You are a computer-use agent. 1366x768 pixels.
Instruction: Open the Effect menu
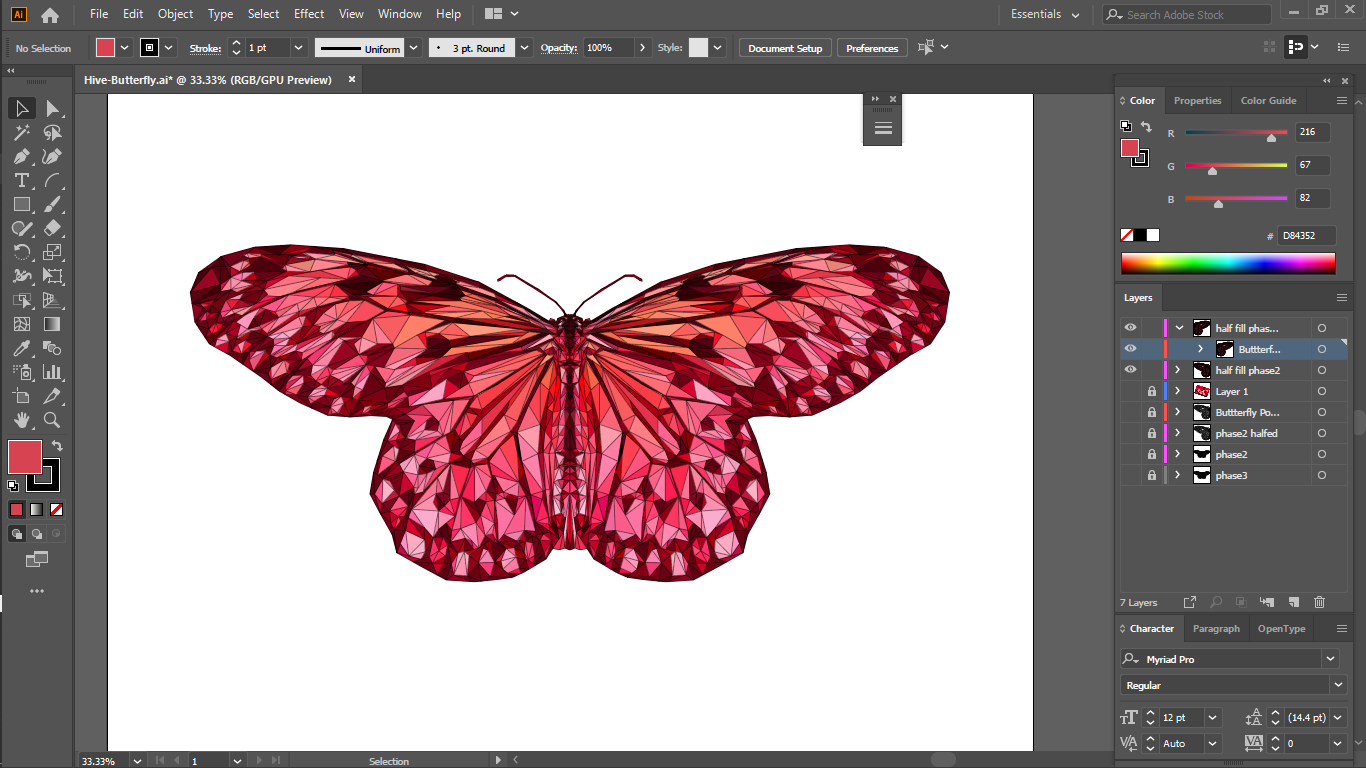click(x=309, y=14)
